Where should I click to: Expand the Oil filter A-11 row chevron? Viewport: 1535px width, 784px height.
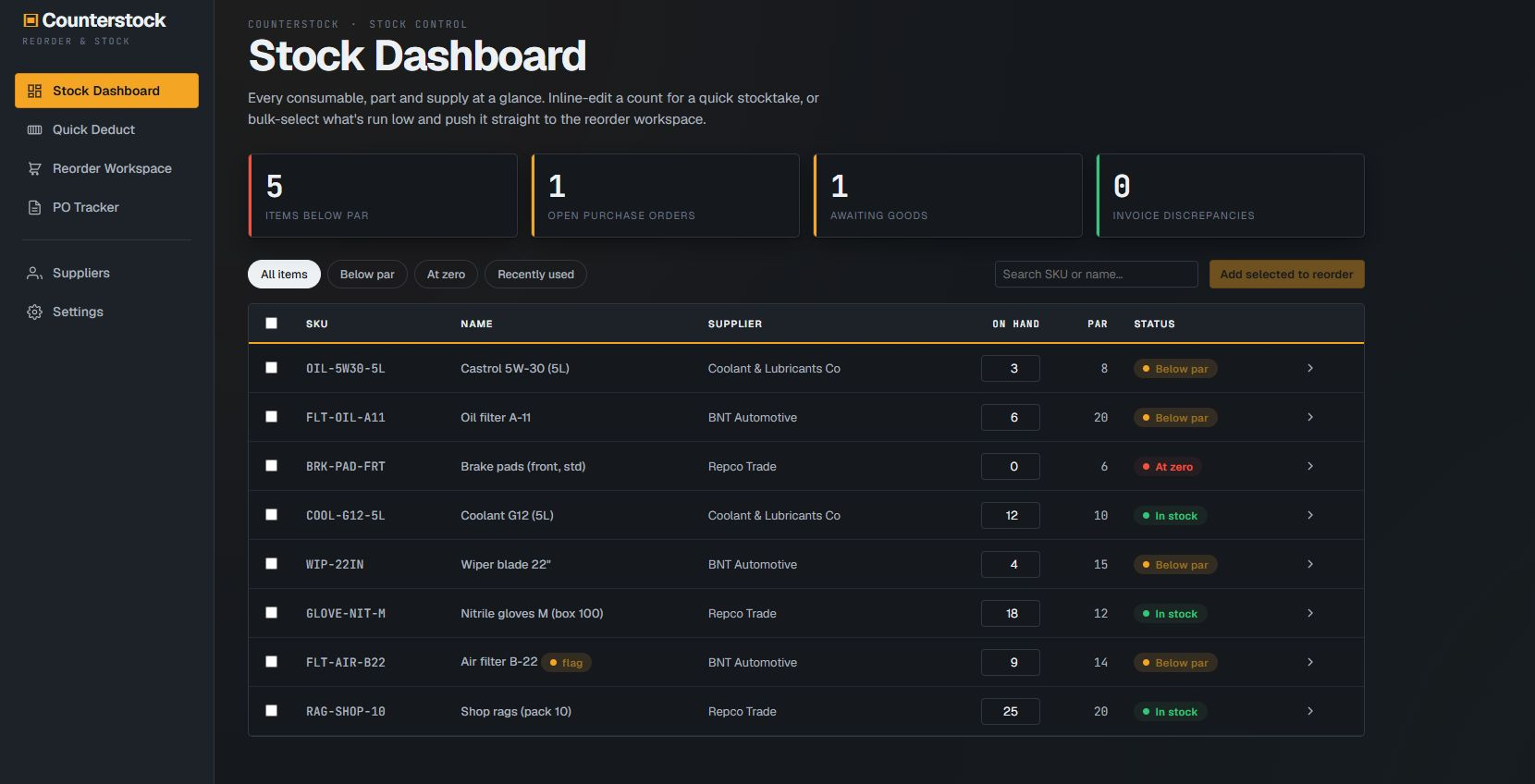1310,417
